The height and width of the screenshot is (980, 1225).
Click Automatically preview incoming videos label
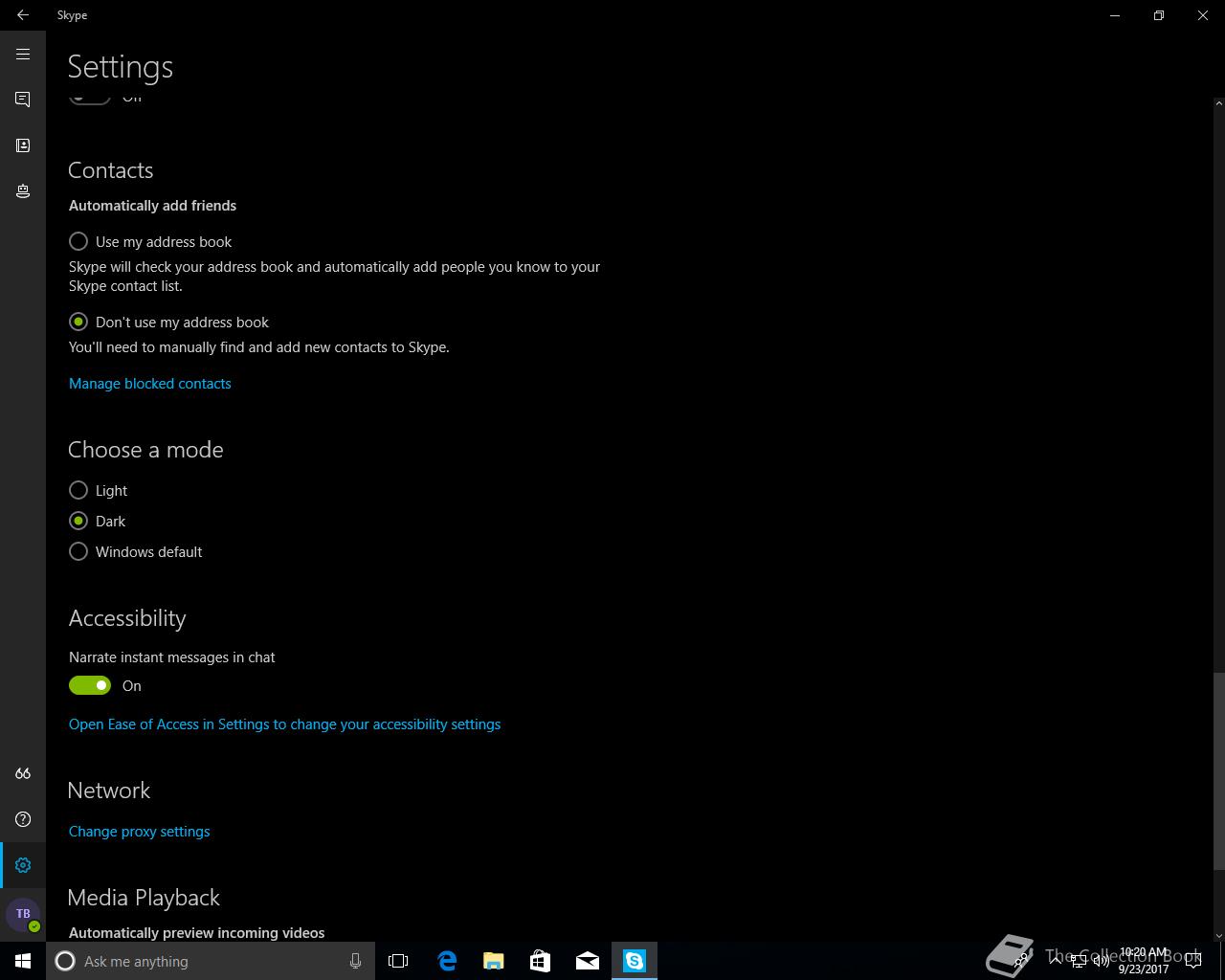click(x=196, y=933)
